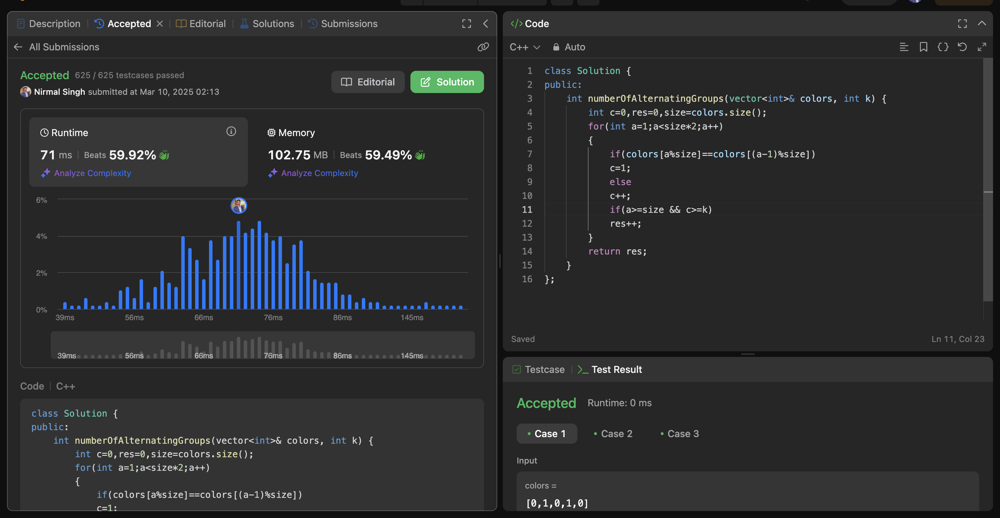Open fullscreen editor with the arrows icon

(981, 47)
